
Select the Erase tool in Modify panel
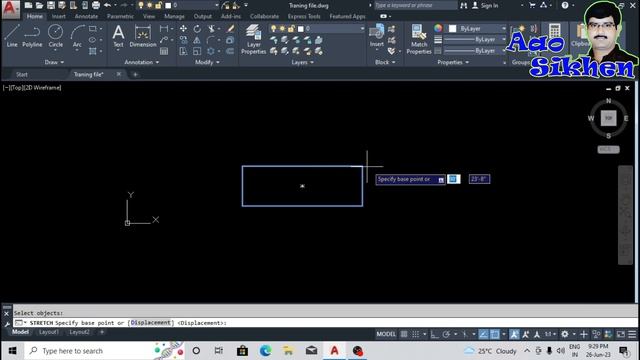(x=231, y=29)
